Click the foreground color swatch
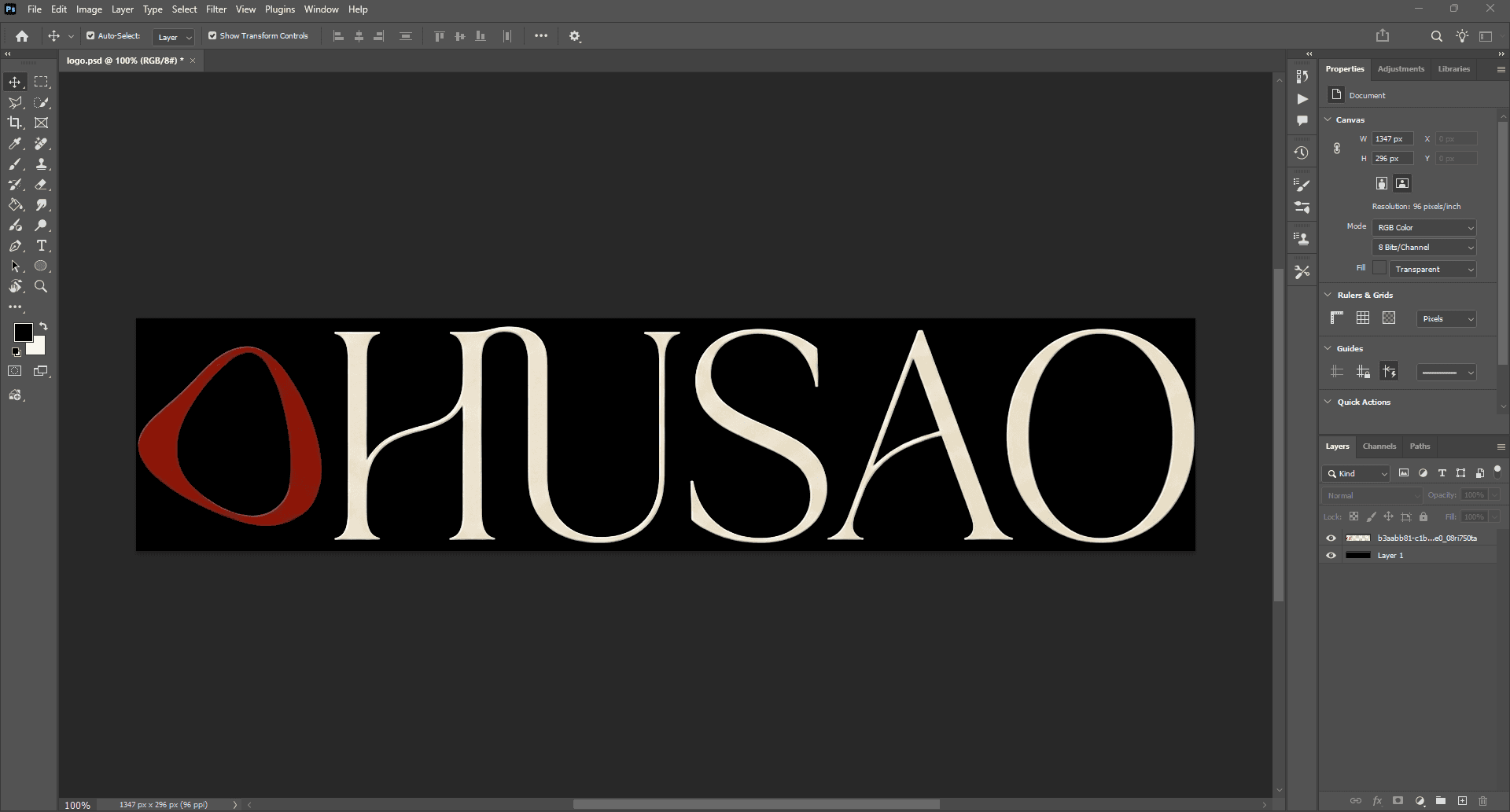Screen dimensions: 1510x812 pos(23,333)
